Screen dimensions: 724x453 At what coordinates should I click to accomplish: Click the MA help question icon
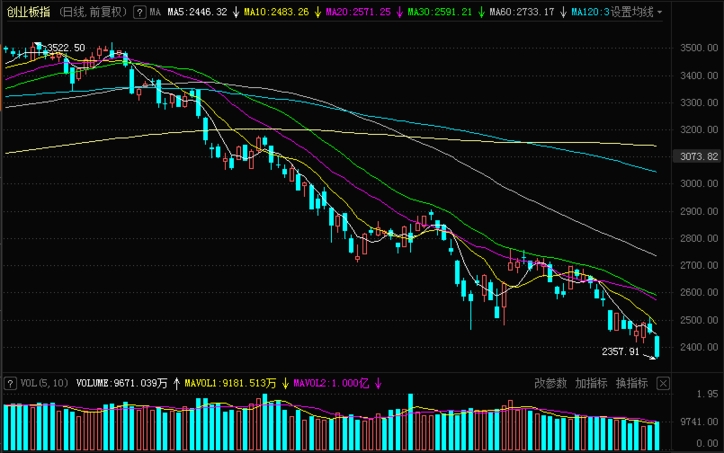click(139, 12)
